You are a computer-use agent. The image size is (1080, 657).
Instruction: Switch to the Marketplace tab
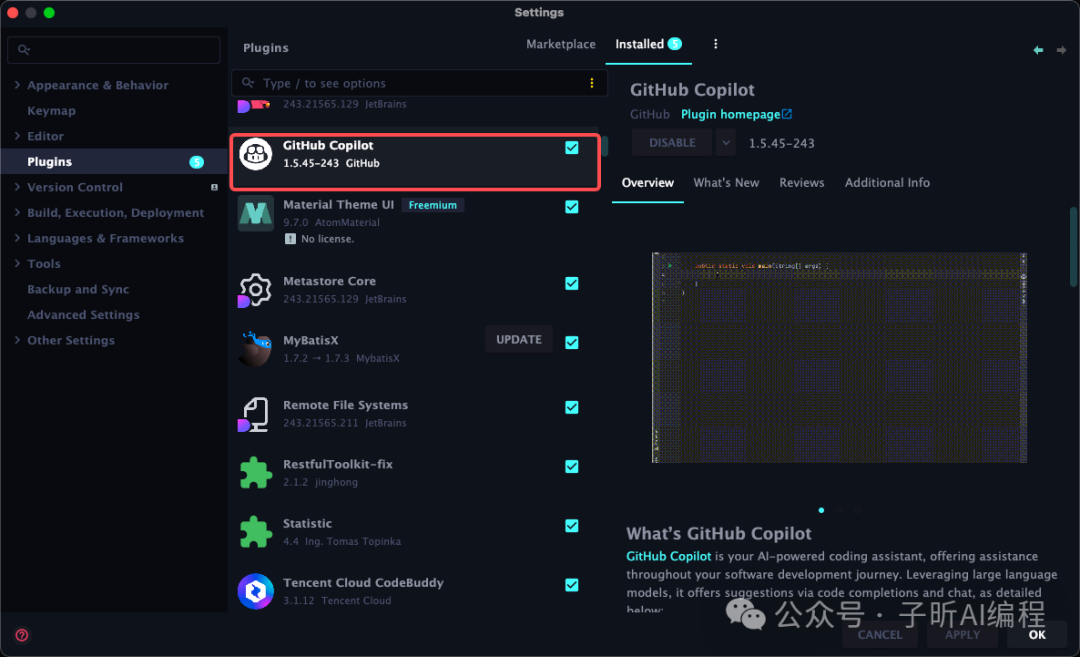561,44
